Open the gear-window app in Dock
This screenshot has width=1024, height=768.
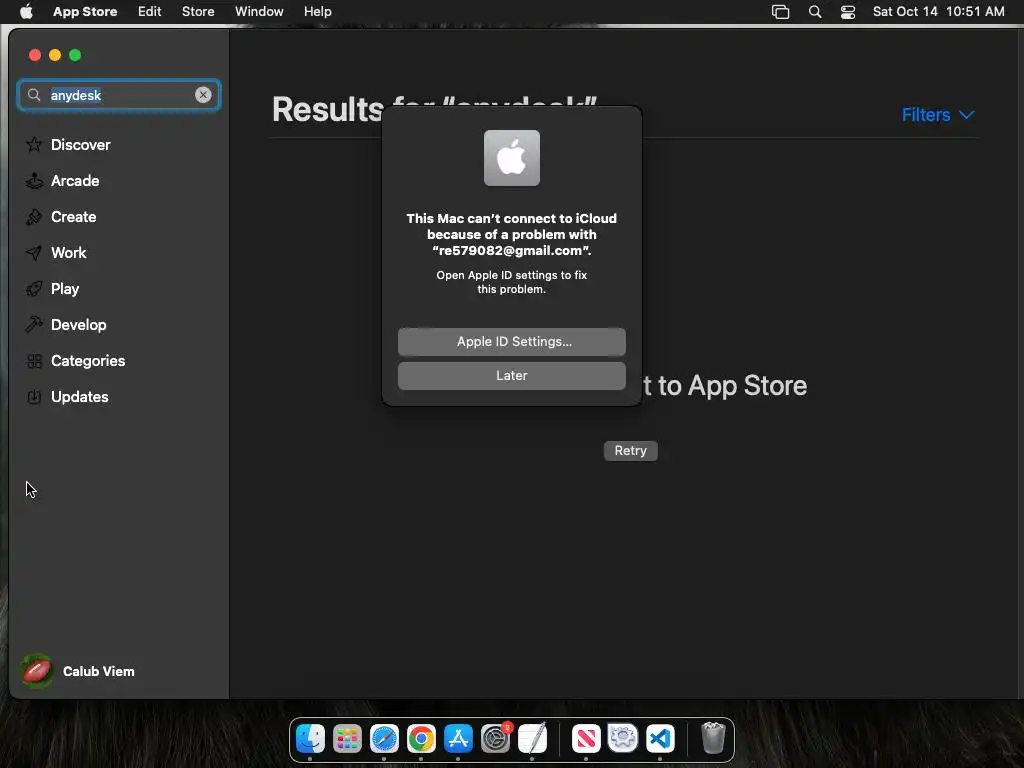[x=622, y=739]
